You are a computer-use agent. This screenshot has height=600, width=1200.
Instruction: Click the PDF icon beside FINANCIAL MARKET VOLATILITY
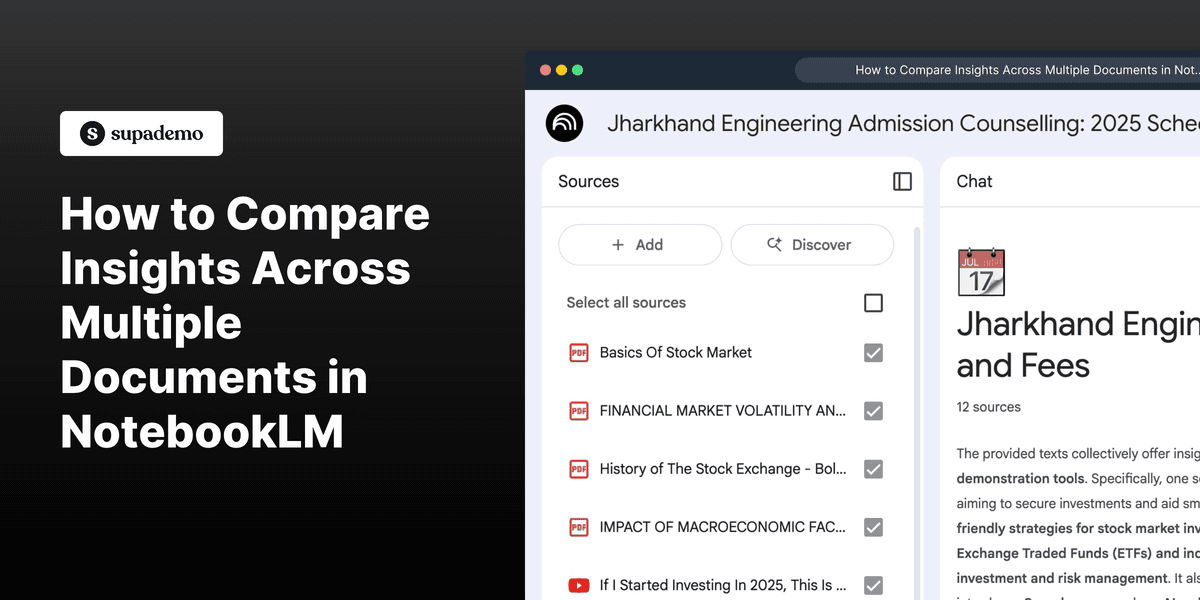(578, 411)
